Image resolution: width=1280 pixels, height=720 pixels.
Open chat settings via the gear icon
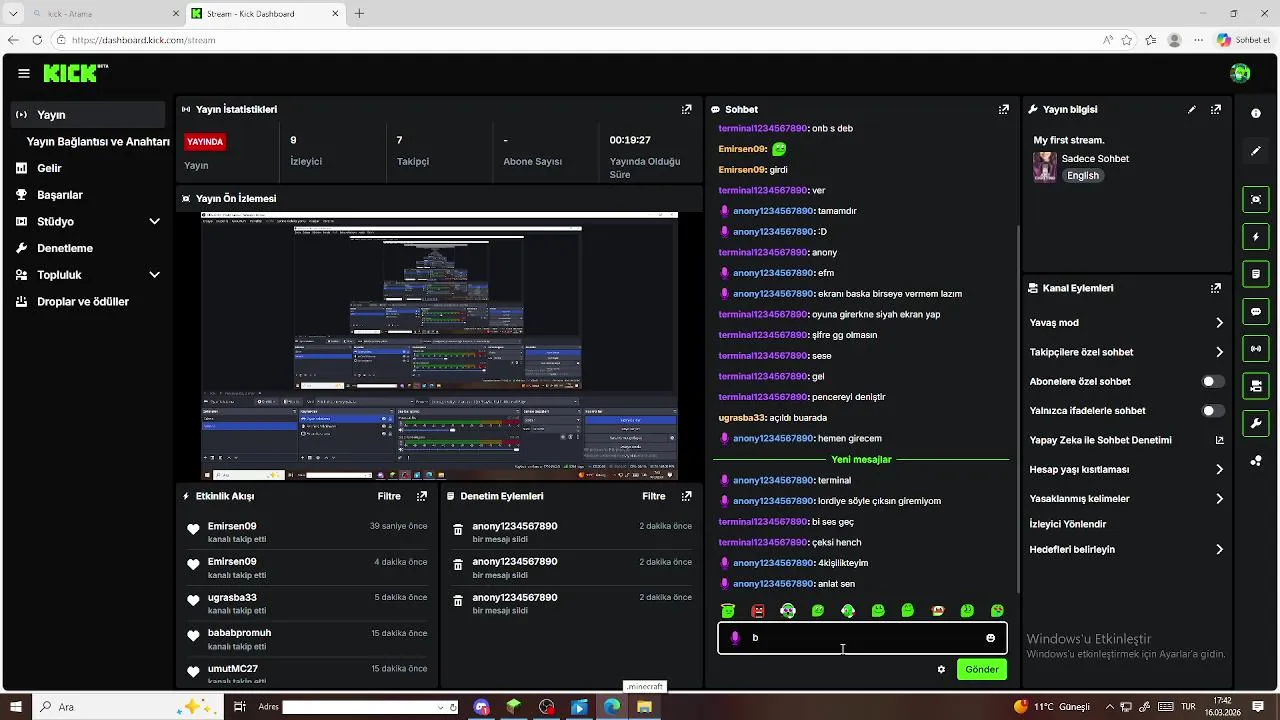click(x=941, y=669)
